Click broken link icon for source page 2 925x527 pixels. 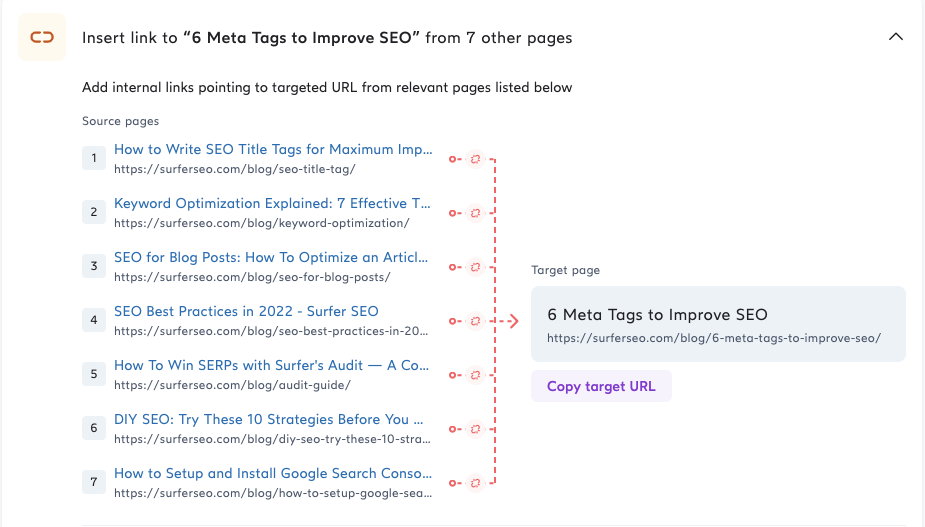pos(475,213)
